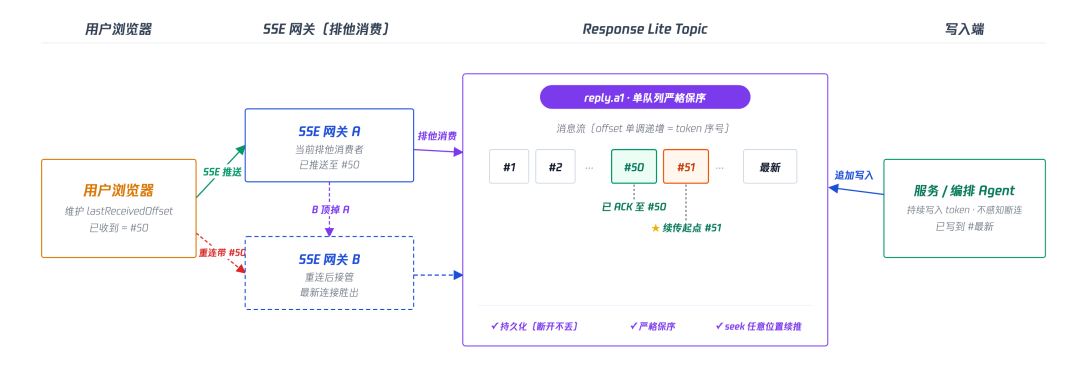
Task: Click the 写入端 column header
Action: click(964, 29)
